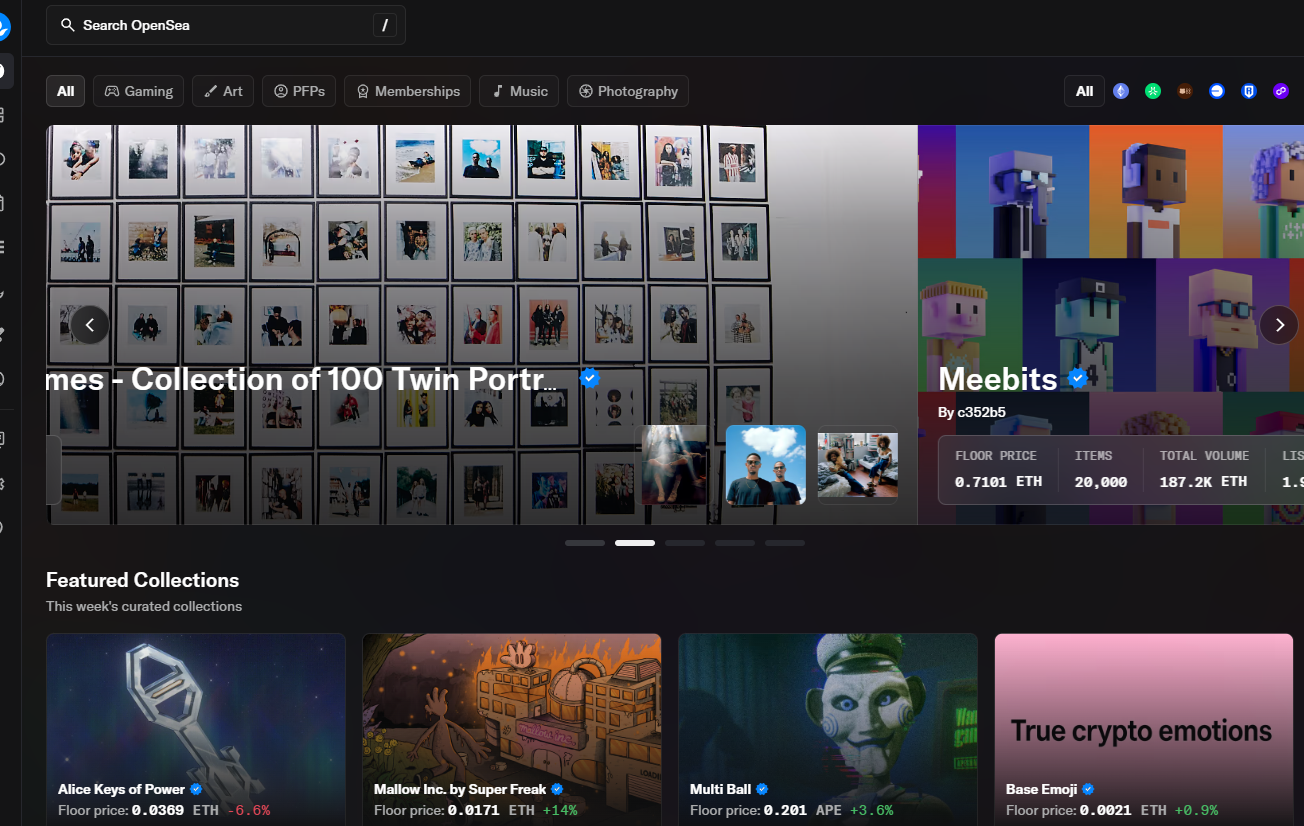
Task: Select the All chains filter button
Action: (x=1084, y=91)
